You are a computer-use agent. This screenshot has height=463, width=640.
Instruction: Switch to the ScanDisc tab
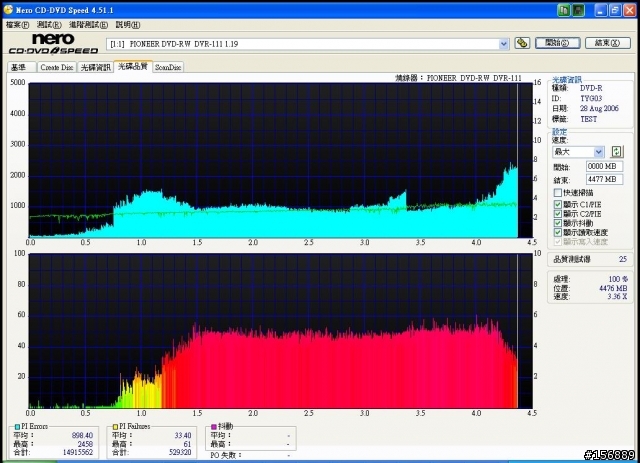168,67
